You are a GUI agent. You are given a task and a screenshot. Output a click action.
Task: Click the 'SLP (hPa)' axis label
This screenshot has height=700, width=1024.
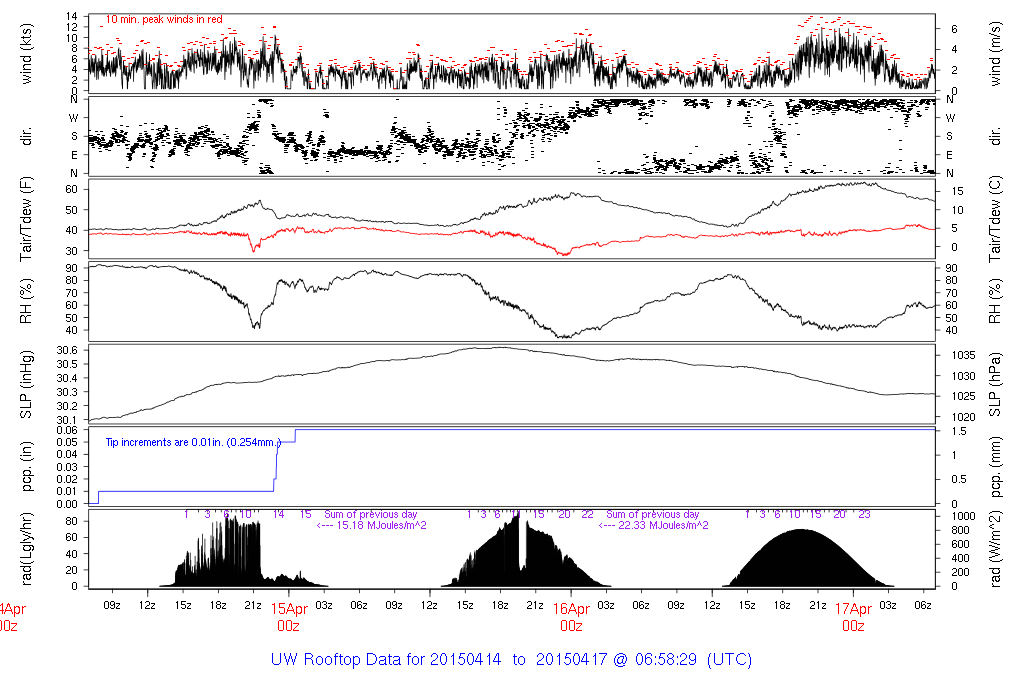[x=995, y=385]
